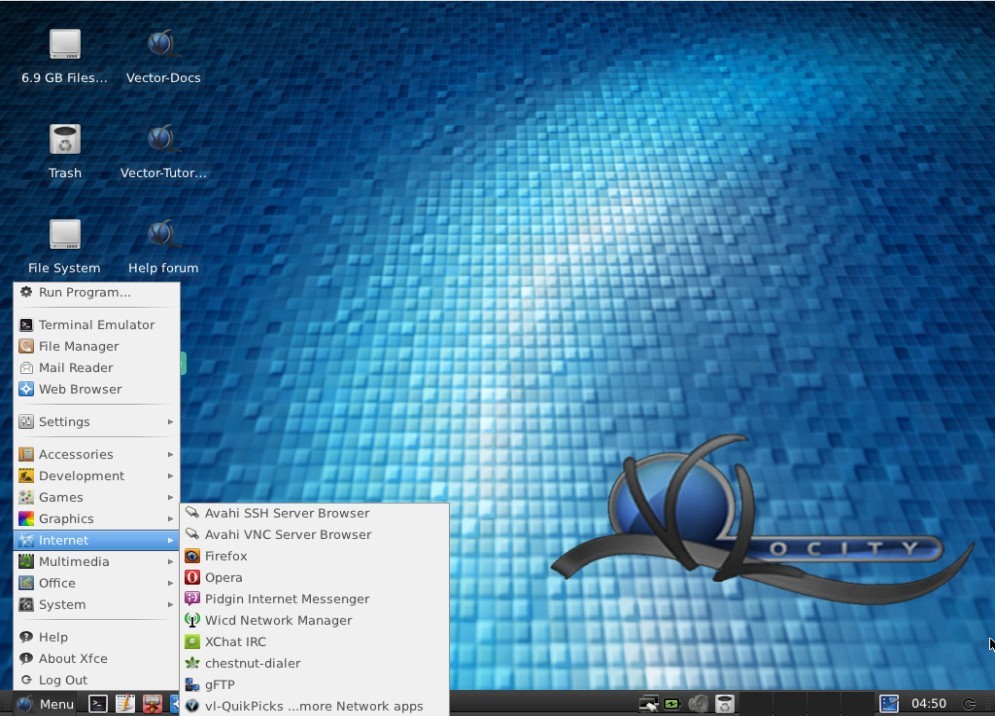Launch terminal from the panel launcher icon
Screen dimensions: 995x716
98,703
